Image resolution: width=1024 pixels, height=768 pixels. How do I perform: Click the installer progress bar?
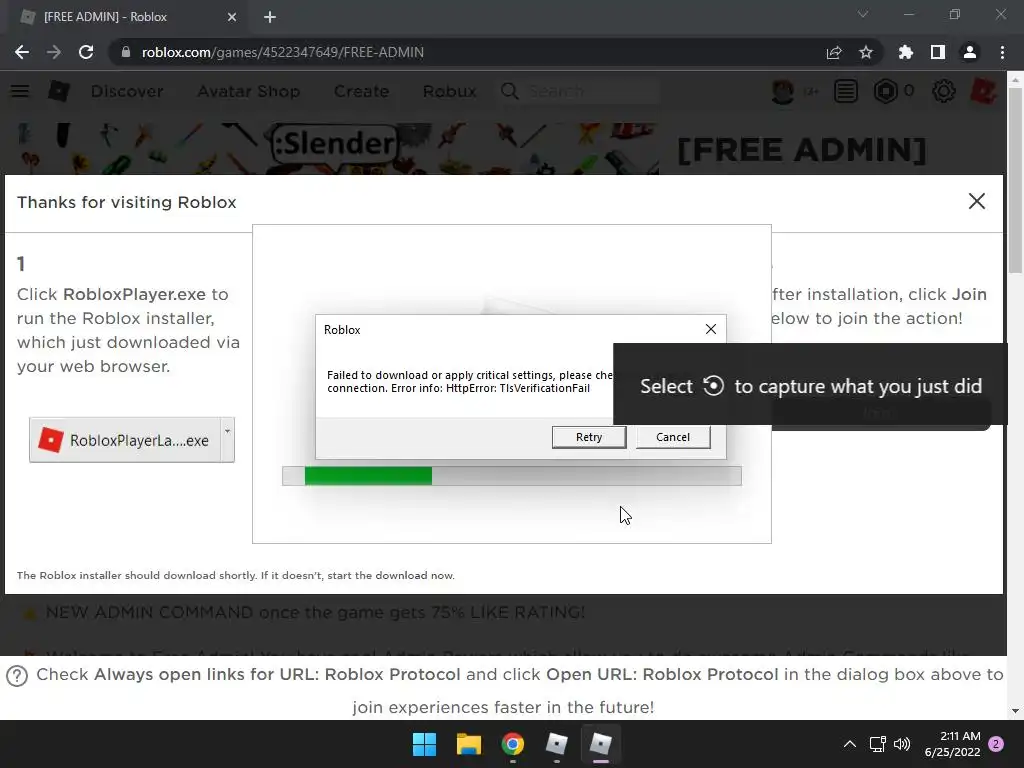(511, 475)
